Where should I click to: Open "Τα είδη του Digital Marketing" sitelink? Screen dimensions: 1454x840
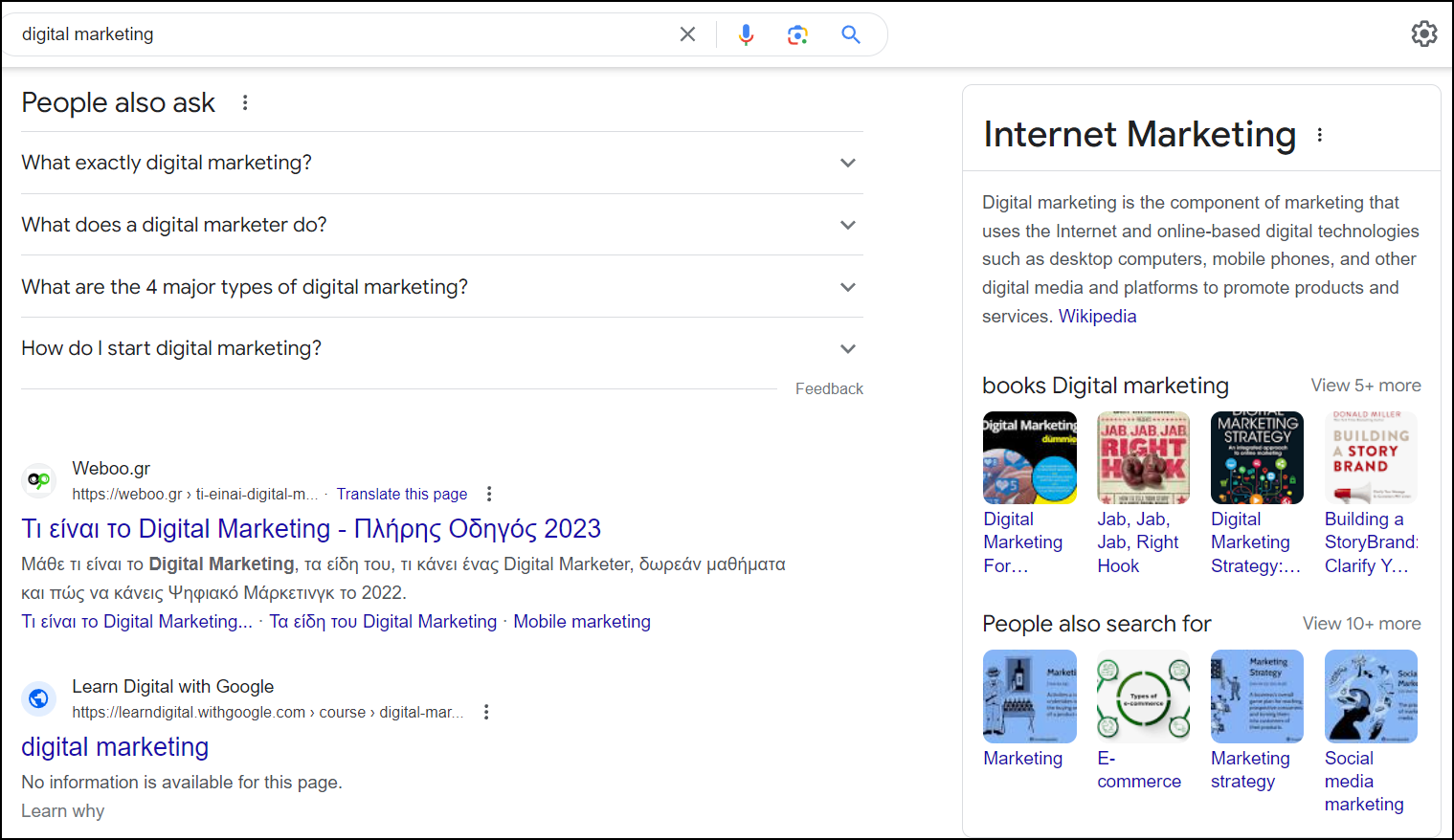(383, 622)
